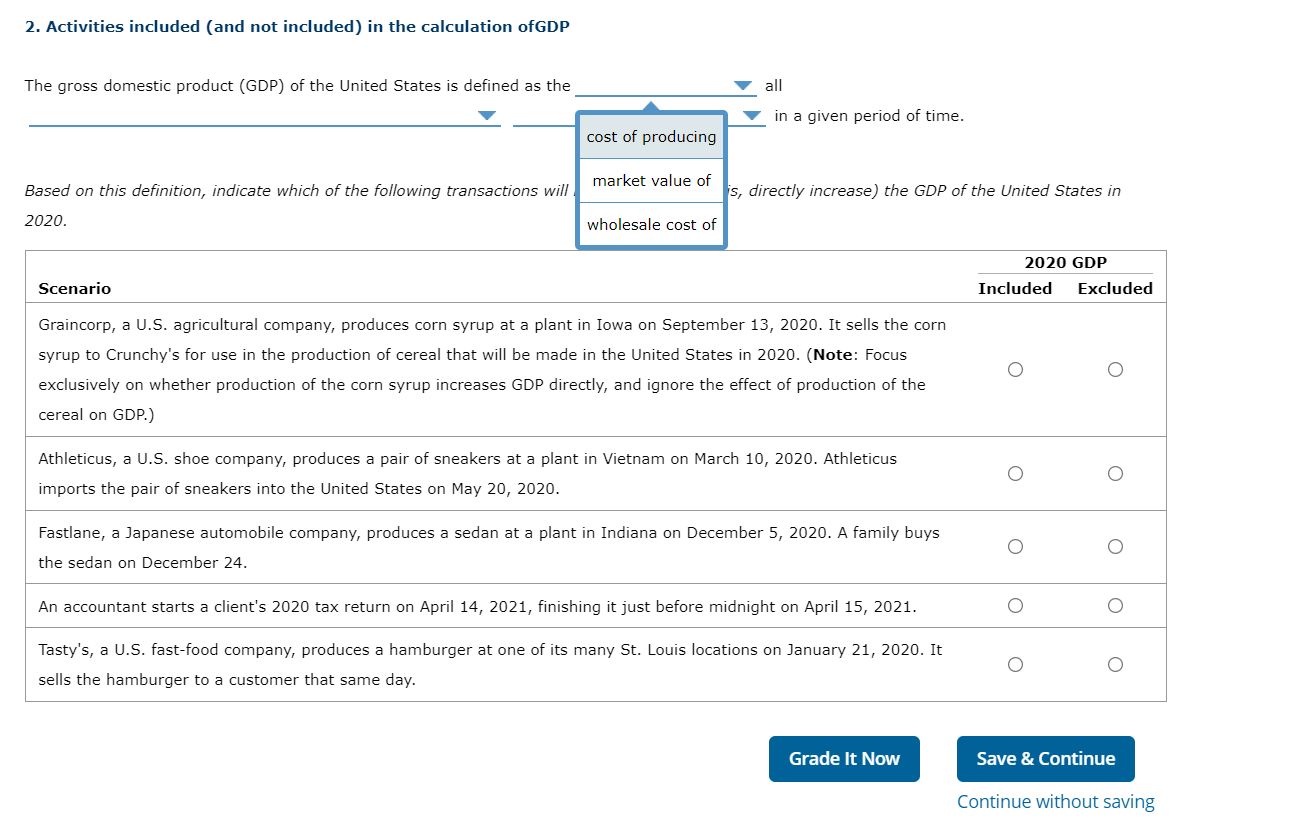The width and height of the screenshot is (1305, 821).
Task: Select Included for the Athleticus sneakers scenario
Action: (x=1015, y=473)
